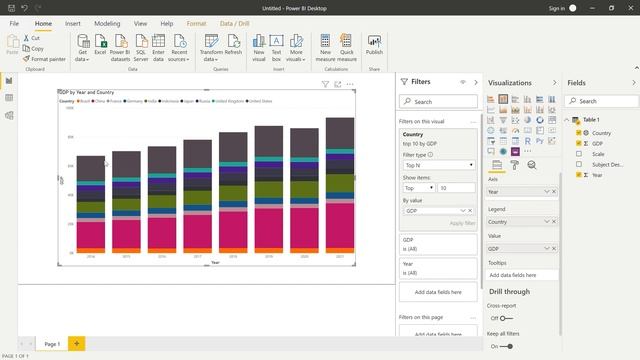Open visual filter icon above chart
The height and width of the screenshot is (360, 640).
pos(325,84)
